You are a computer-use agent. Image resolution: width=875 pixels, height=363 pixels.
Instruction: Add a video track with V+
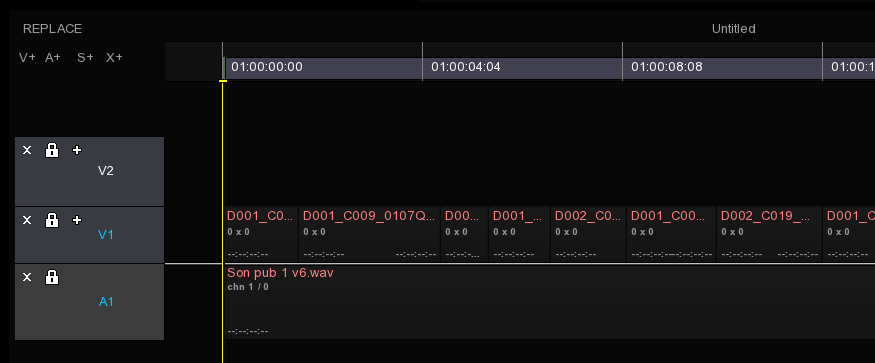27,58
